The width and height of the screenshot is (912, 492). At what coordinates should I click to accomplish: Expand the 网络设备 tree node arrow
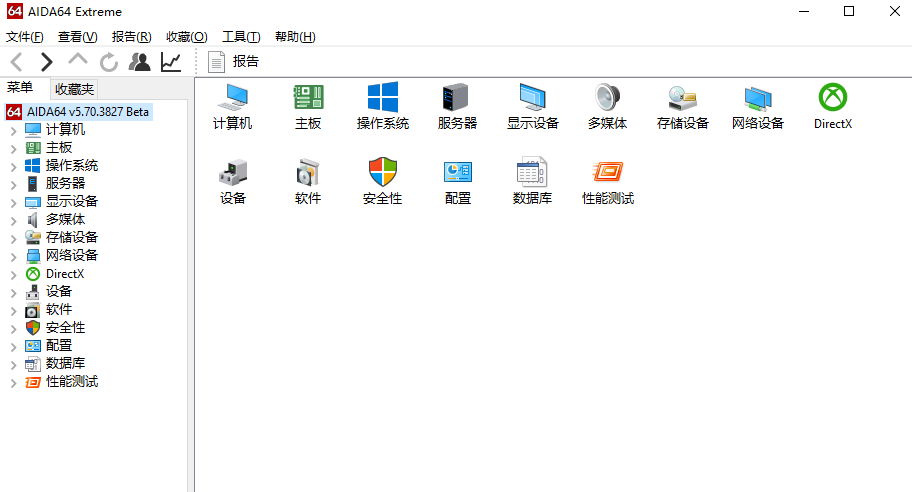(13, 256)
